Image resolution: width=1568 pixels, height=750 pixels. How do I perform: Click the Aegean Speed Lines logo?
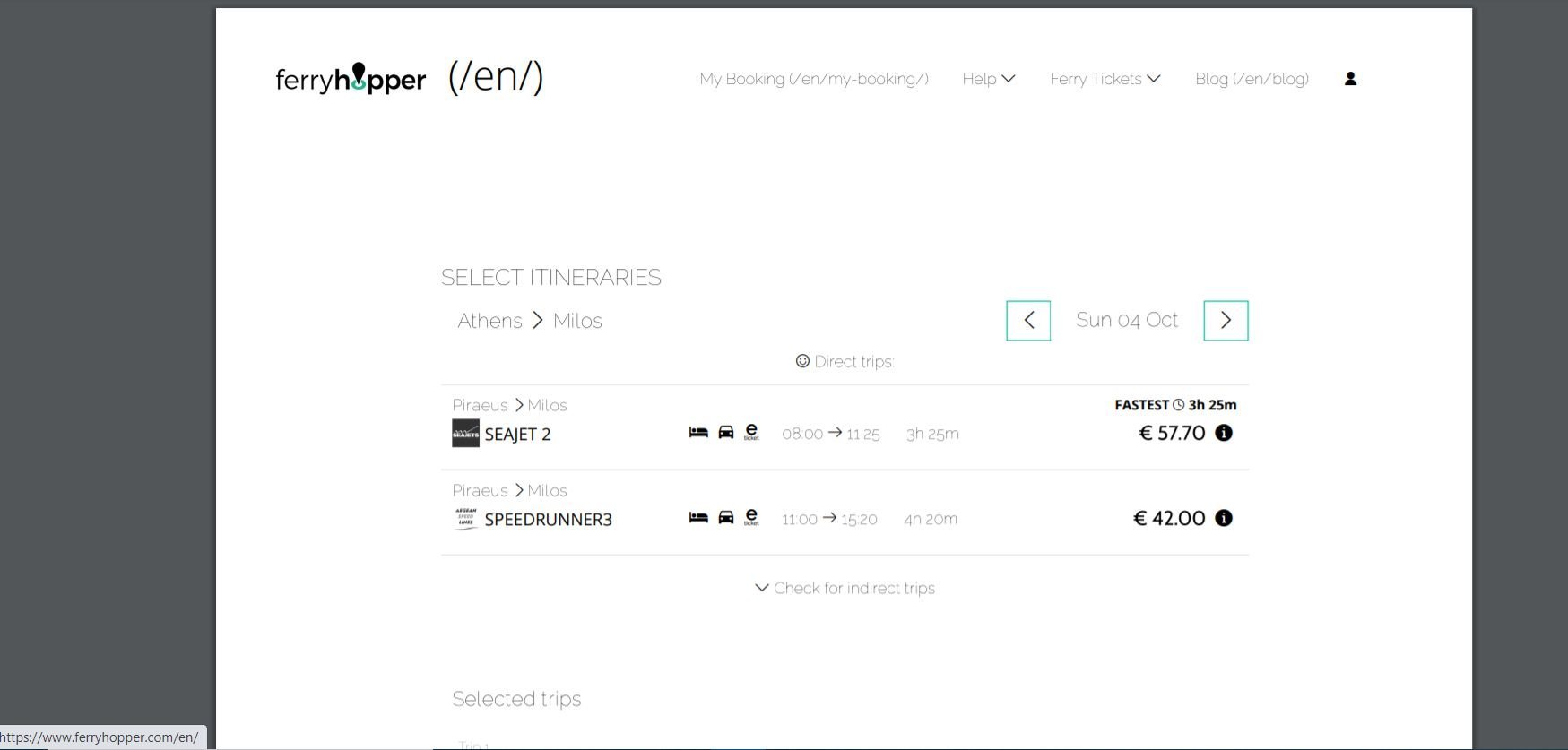click(465, 519)
